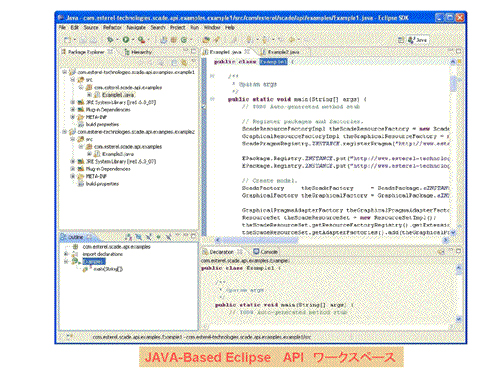Expand META-INF folder under example1
The height and width of the screenshot is (377, 500).
coord(72,117)
